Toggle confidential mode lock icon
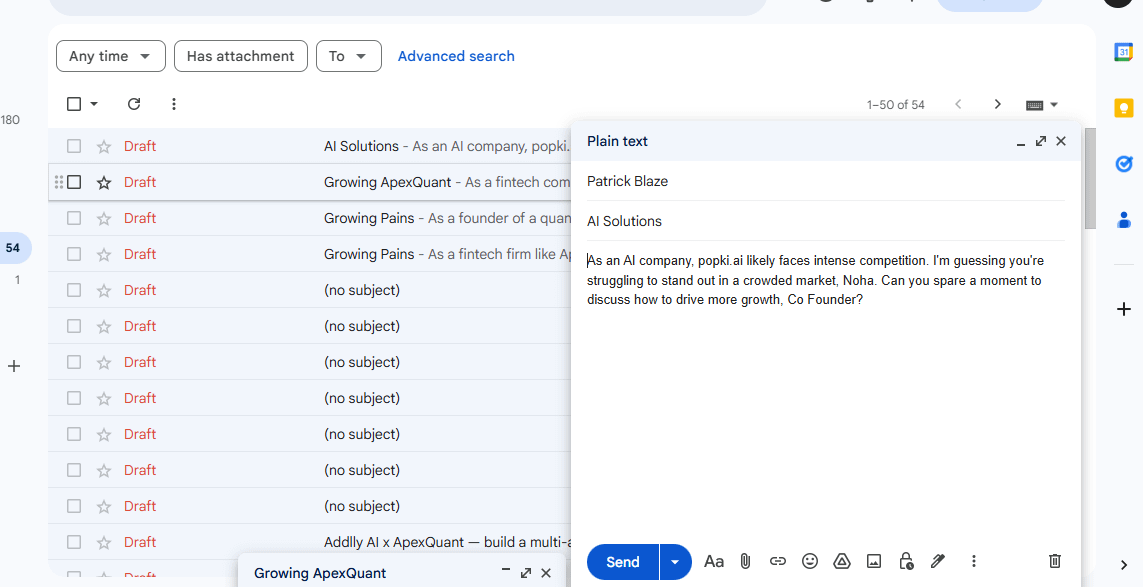 click(906, 561)
